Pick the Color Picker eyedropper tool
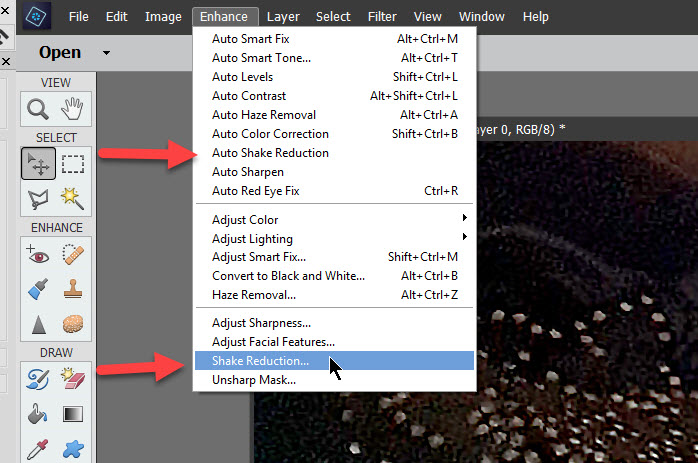The image size is (698, 463). [x=38, y=449]
